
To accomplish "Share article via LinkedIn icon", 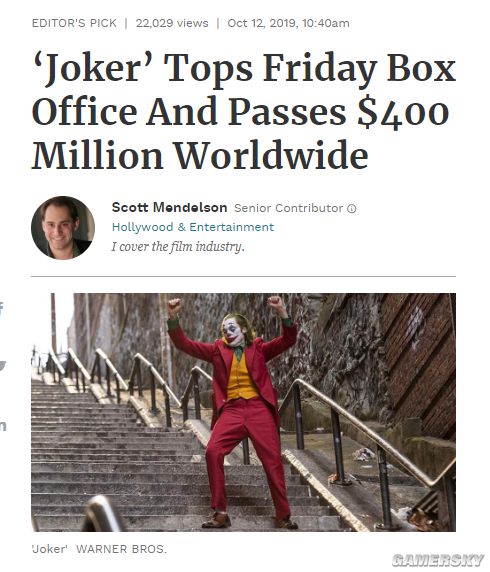I will click(x=3, y=426).
